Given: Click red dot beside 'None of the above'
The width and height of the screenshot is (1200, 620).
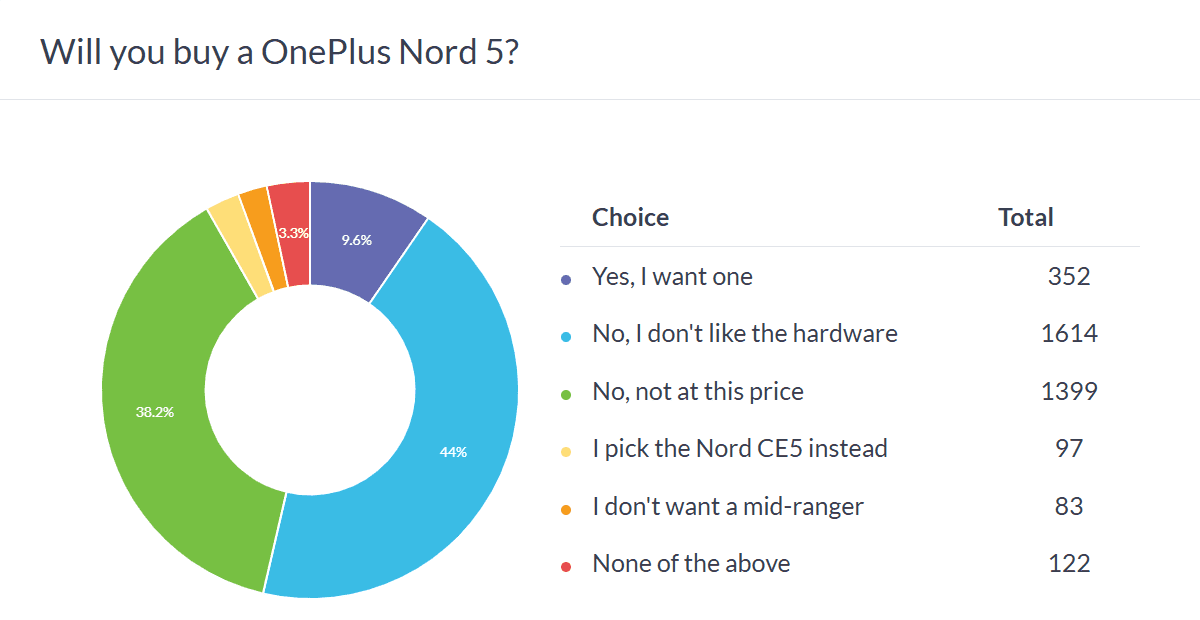Looking at the screenshot, I should pos(566,568).
